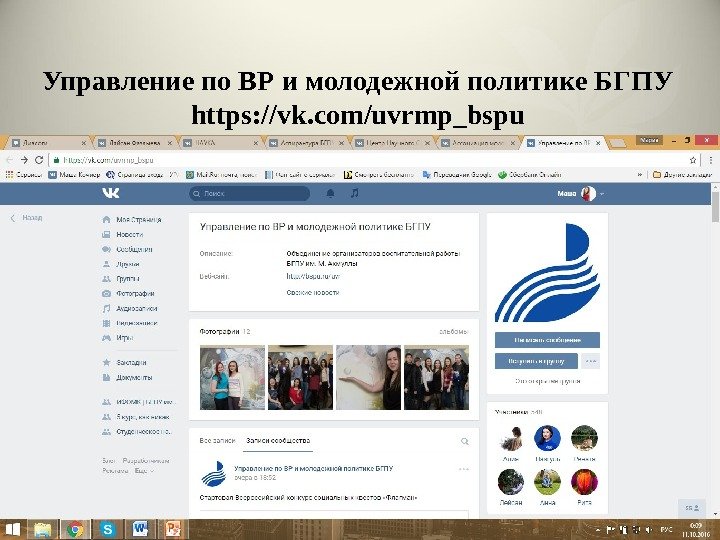Open the Переводчик Google bookmark
Viewport: 720px width, 540px height.
[x=457, y=174]
